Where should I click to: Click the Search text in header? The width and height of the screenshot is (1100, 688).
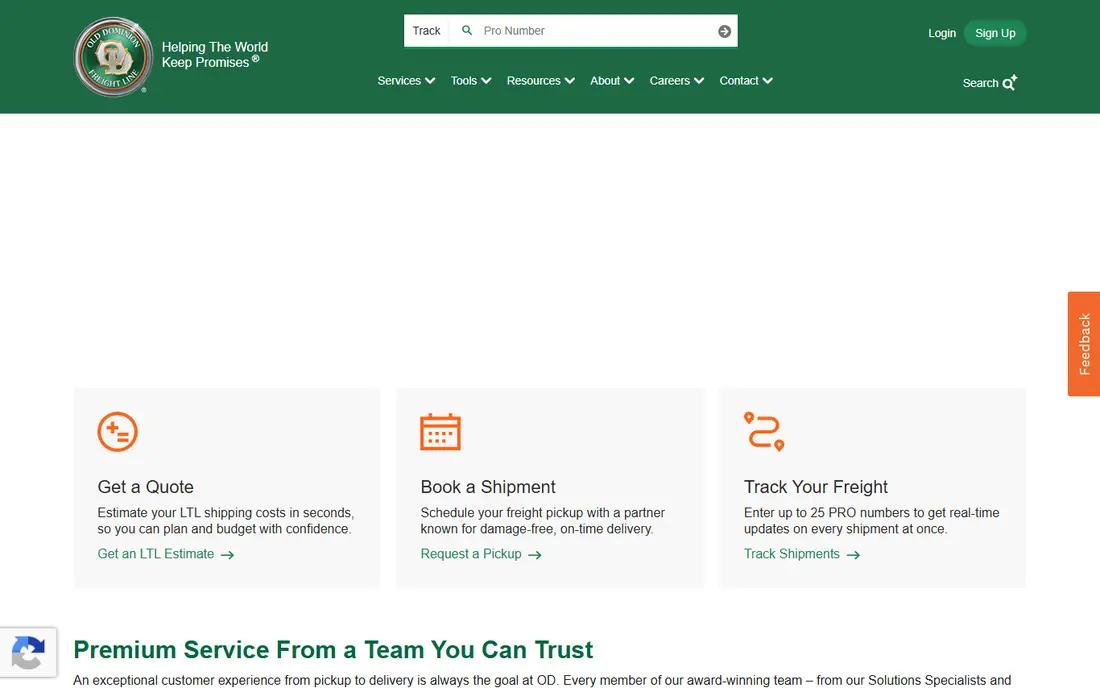980,83
